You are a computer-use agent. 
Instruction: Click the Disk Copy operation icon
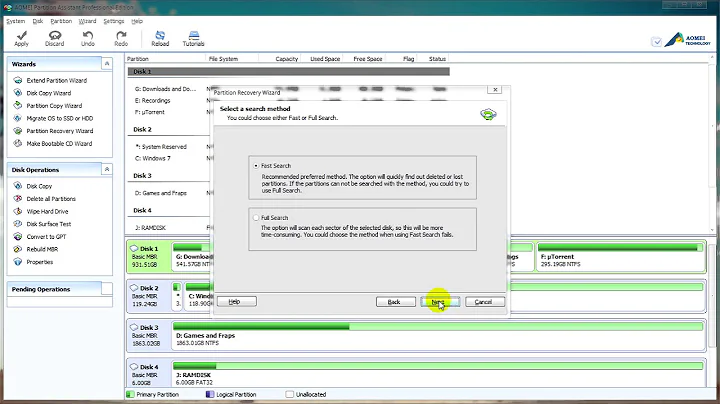18,186
